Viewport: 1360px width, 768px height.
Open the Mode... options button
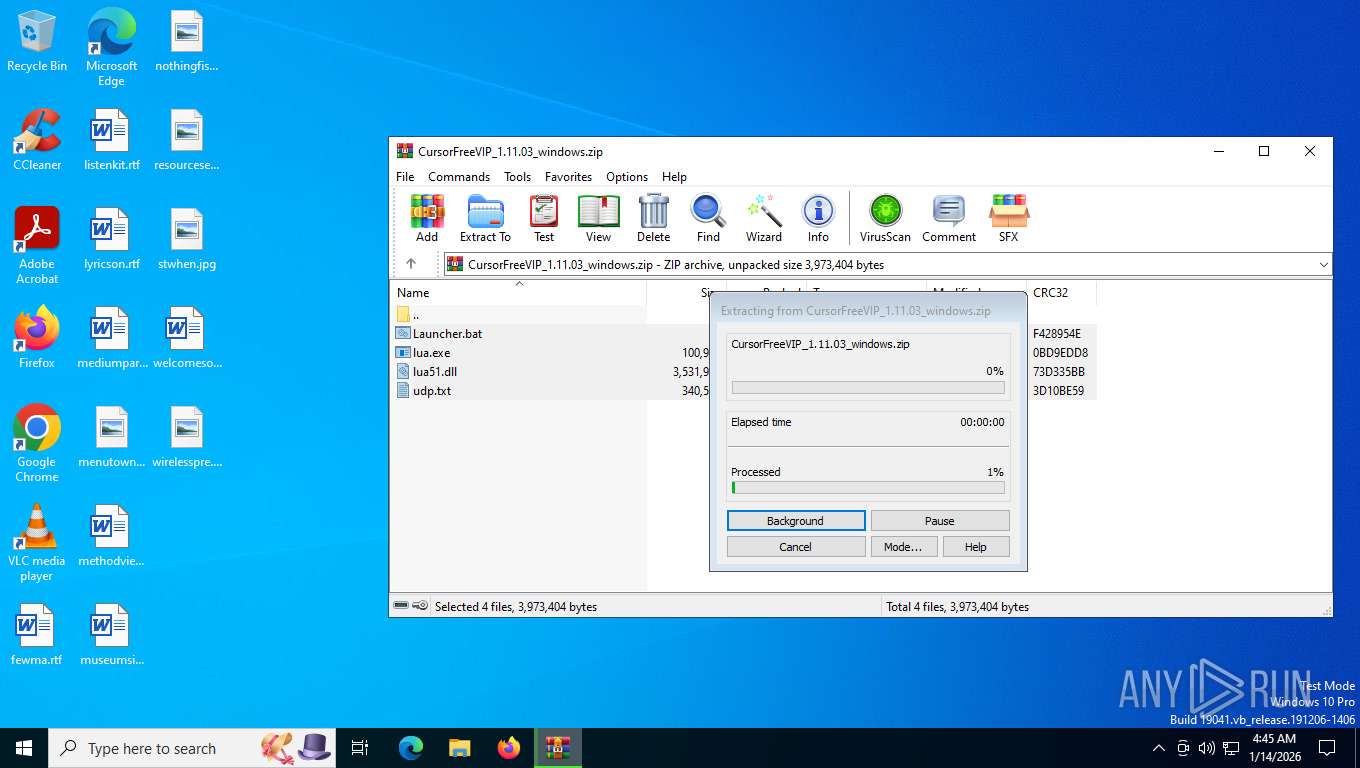click(903, 547)
